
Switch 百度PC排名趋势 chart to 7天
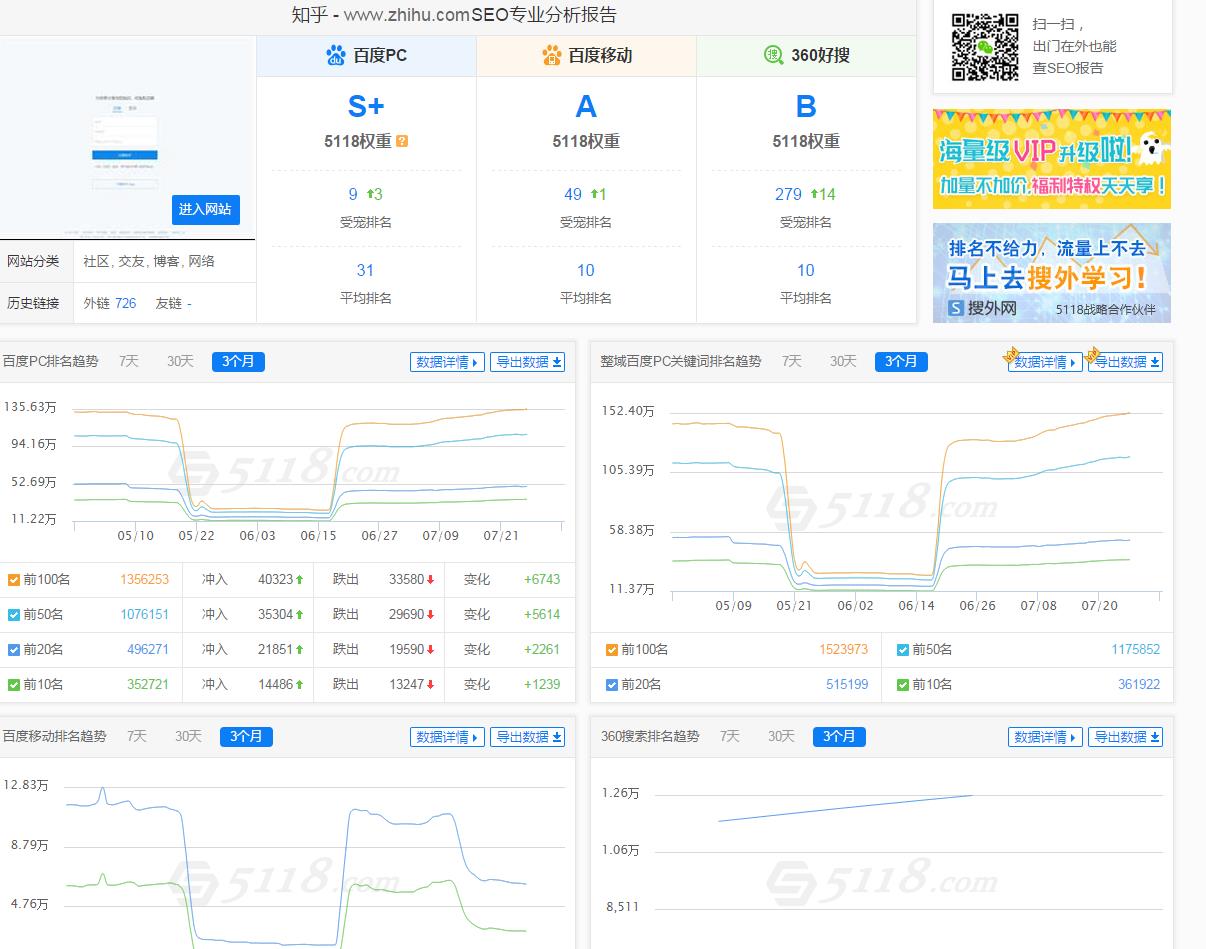(x=129, y=361)
